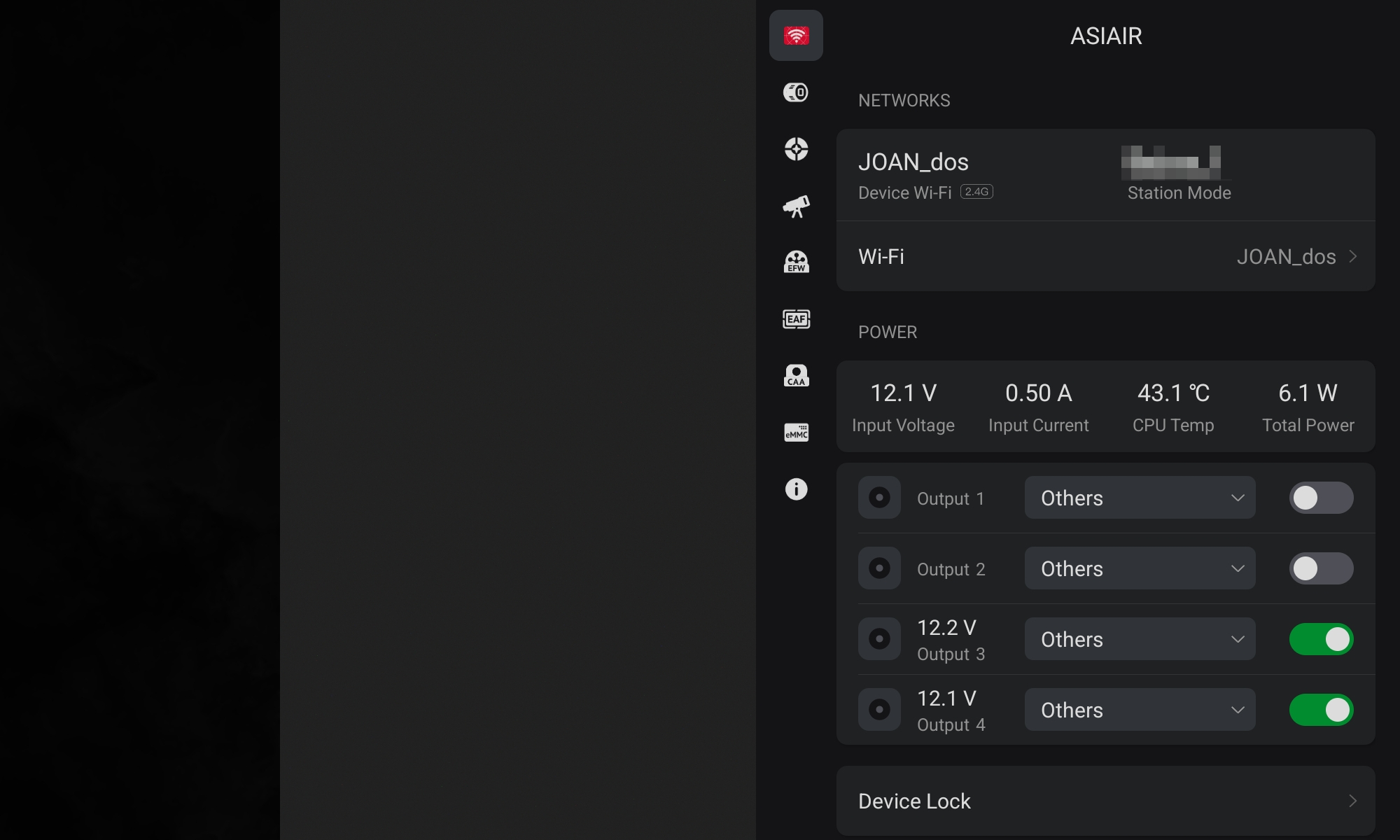Open the Output 2 device type dropdown
This screenshot has width=1400, height=840.
click(x=1140, y=568)
